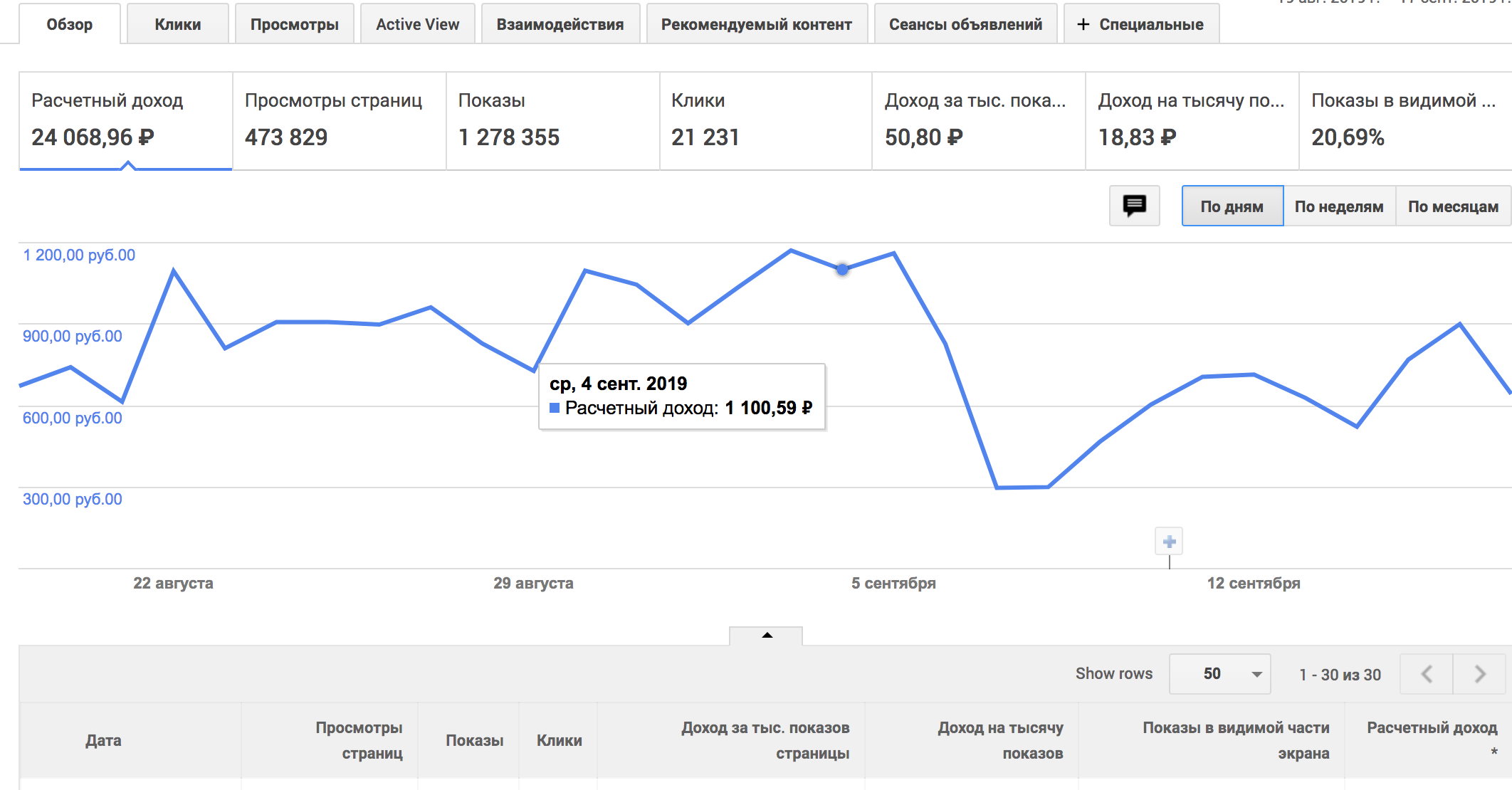
Task: Click the highlighted data point on chart line
Action: 842,270
